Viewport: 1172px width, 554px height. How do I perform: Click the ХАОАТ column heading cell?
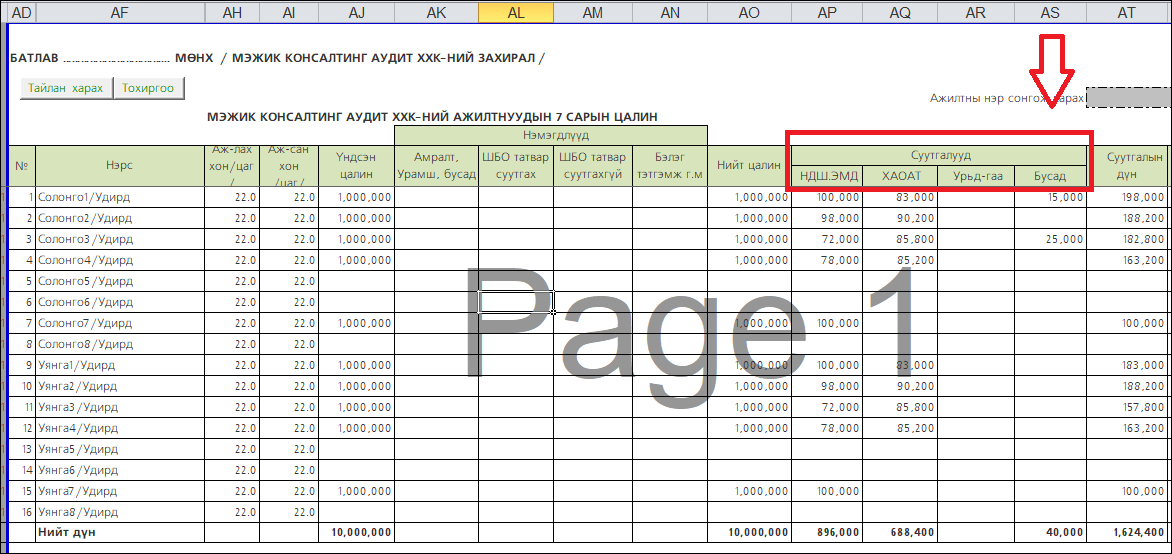click(900, 176)
